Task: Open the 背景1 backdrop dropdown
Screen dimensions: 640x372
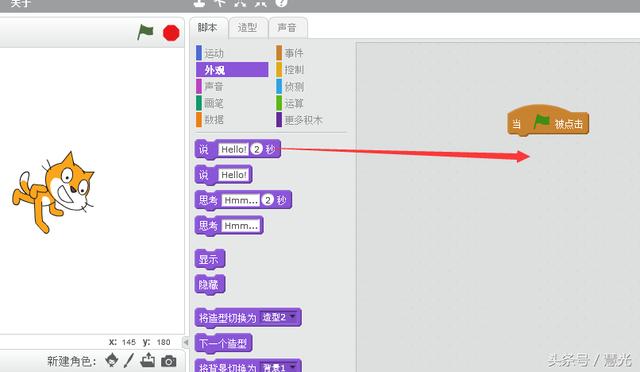Action: pyautogui.click(x=279, y=367)
